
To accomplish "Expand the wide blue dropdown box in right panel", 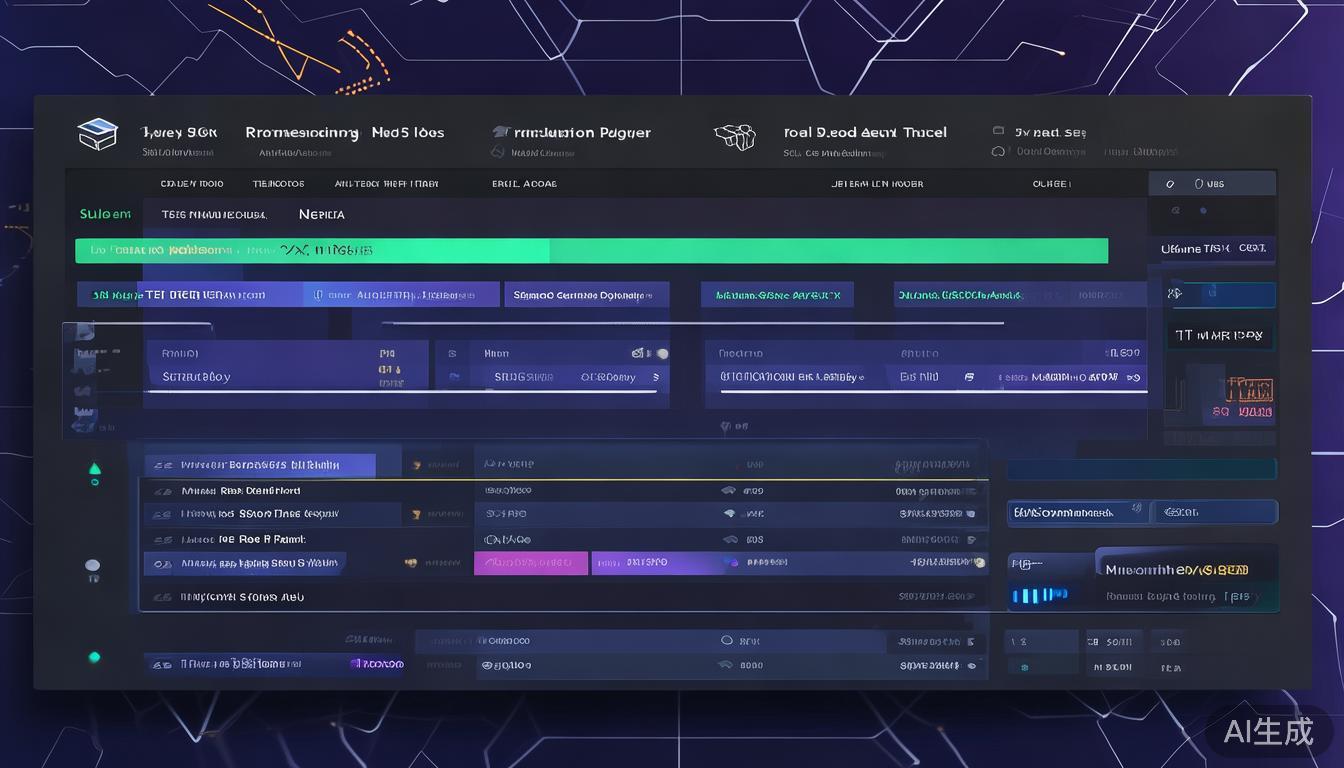I will [1077, 513].
